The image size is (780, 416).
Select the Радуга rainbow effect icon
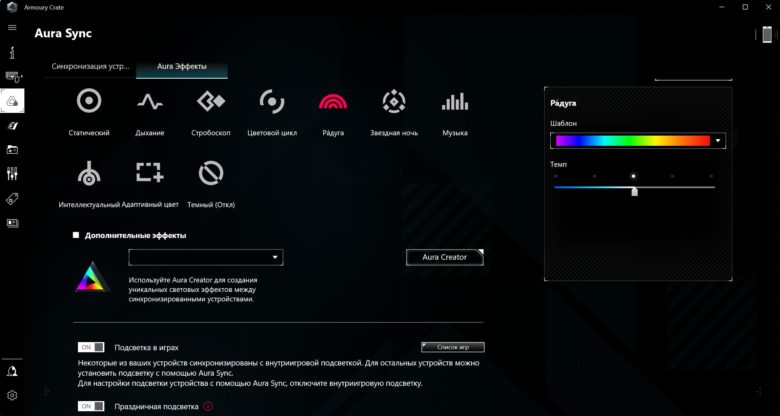333,102
